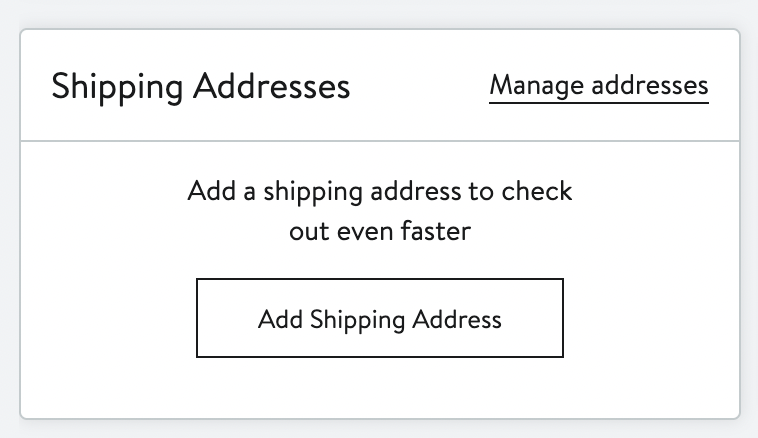Viewport: 758px width, 438px height.
Task: Open address management via Manage addresses
Action: pos(598,86)
